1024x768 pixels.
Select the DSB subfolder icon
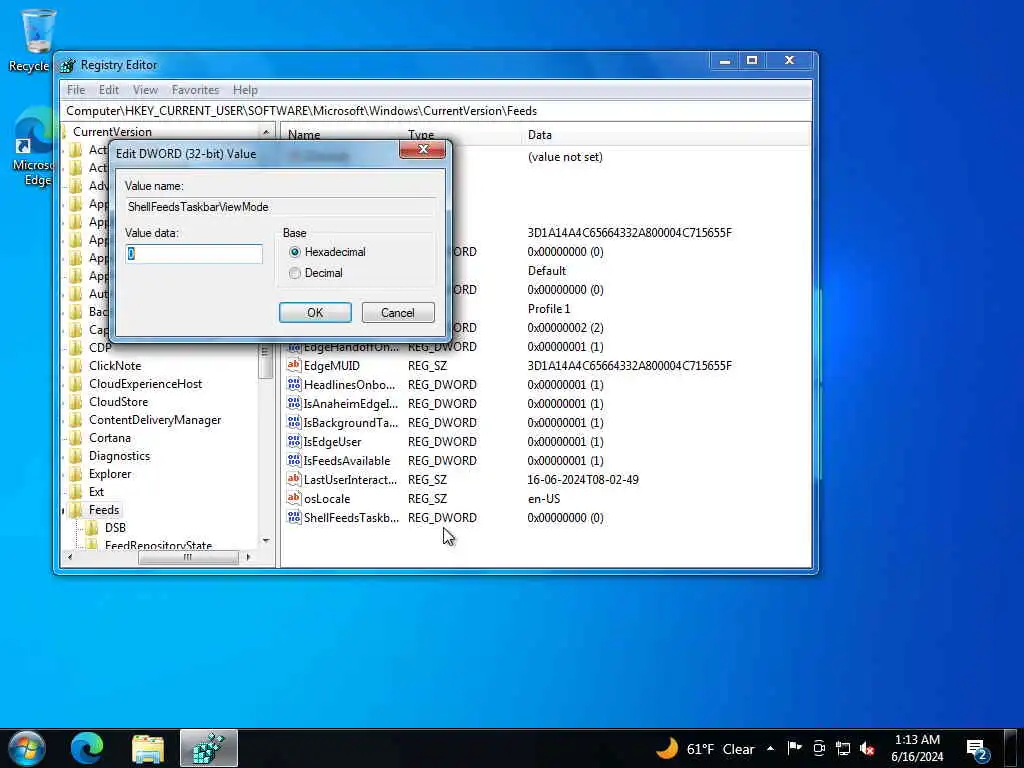pos(92,528)
